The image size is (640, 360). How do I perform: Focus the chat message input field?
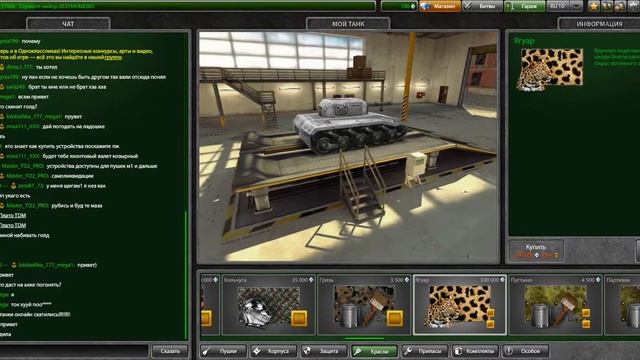click(74, 351)
